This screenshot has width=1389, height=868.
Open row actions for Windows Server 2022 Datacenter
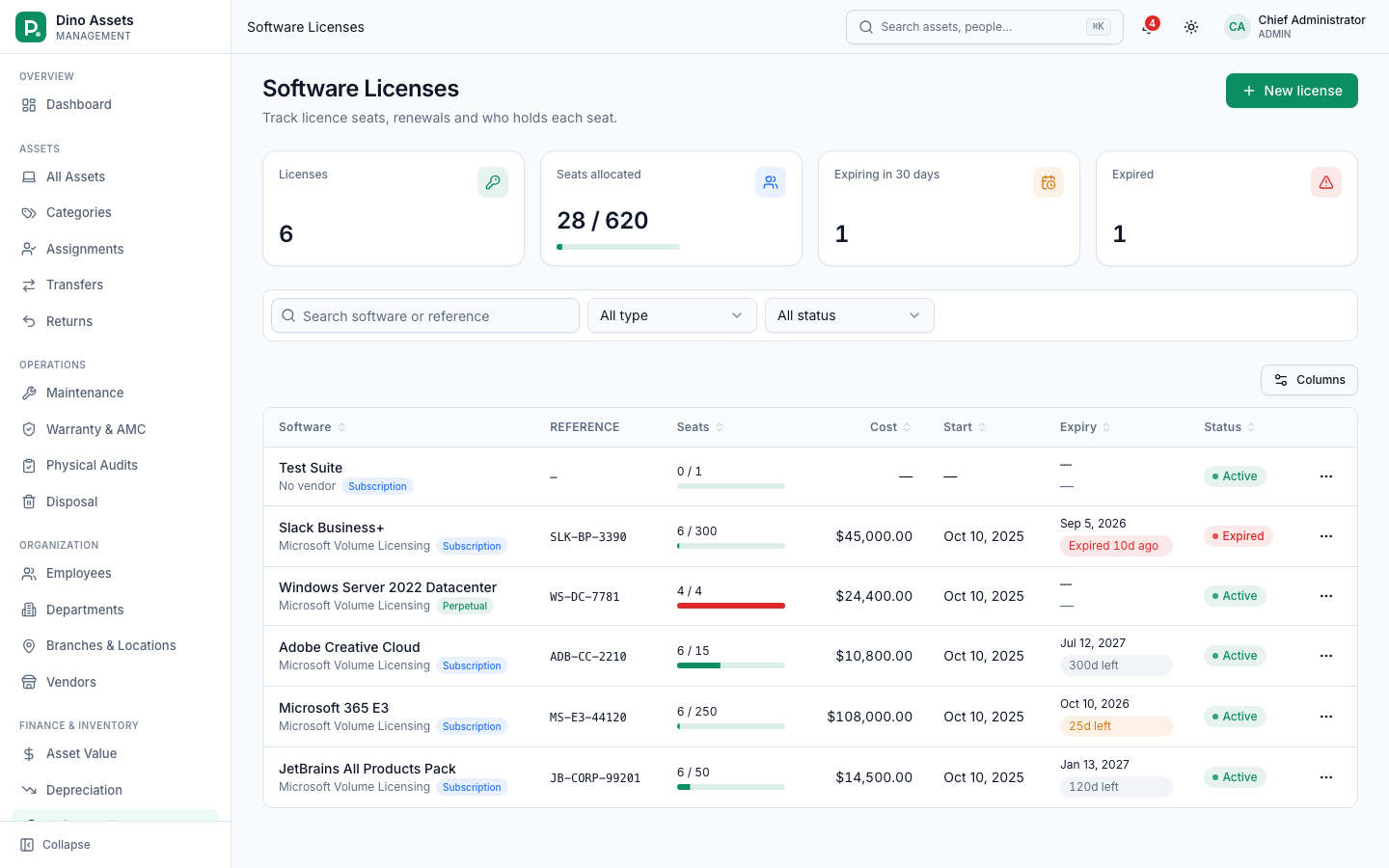click(1326, 596)
